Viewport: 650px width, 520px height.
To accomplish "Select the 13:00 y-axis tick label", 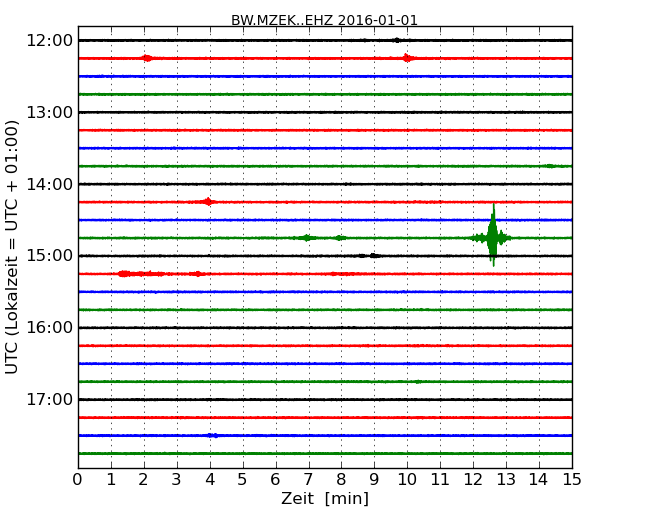I will 49,112.
